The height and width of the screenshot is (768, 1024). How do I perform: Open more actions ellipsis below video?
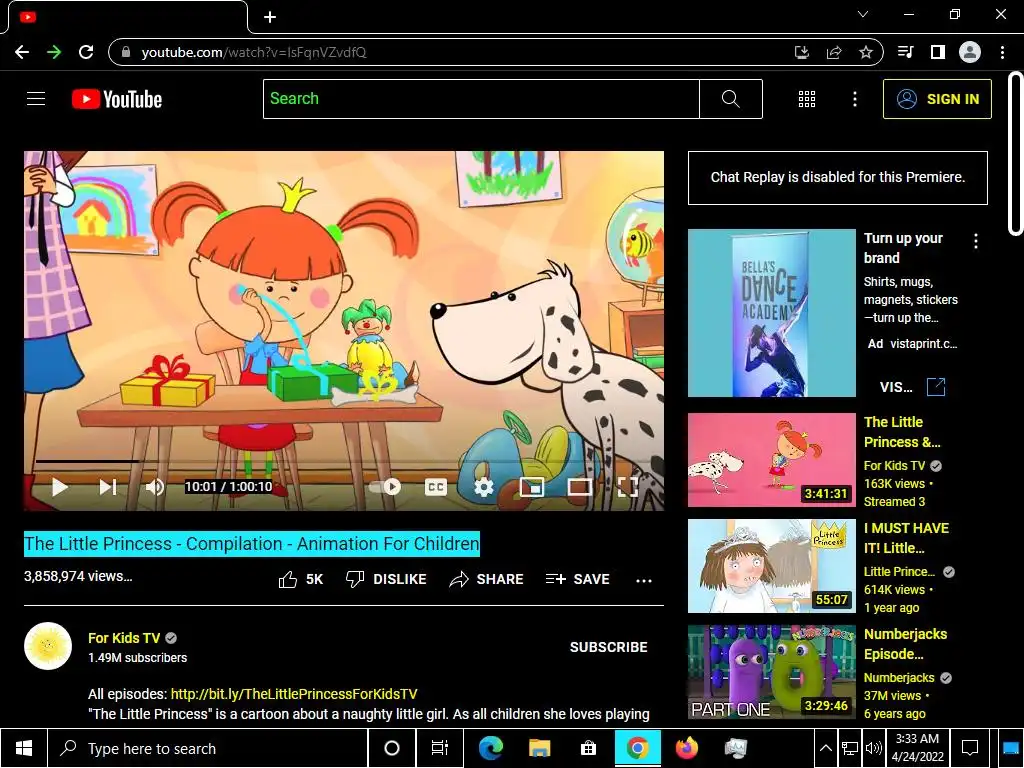click(x=644, y=581)
